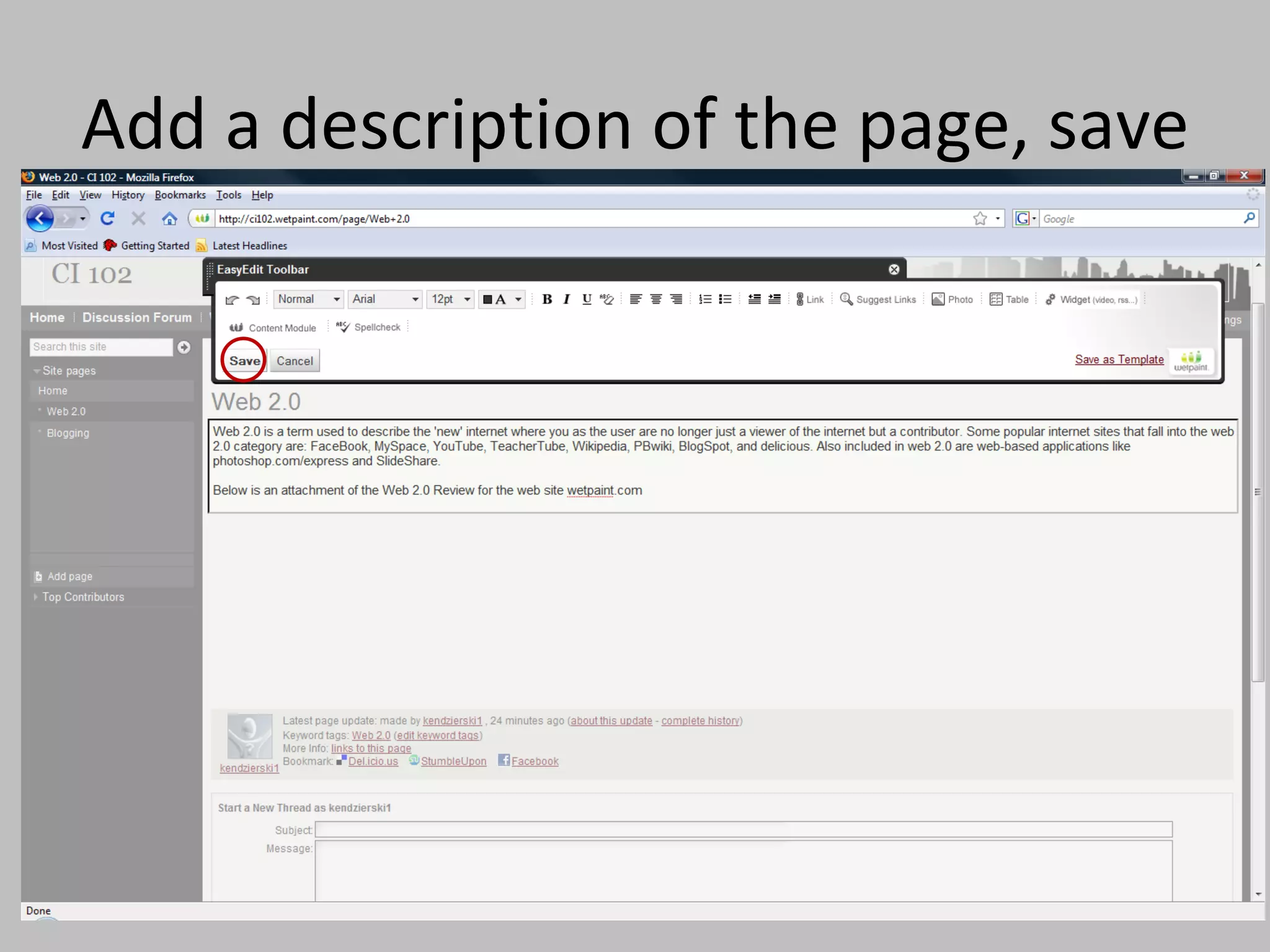Viewport: 1270px width, 952px height.
Task: Insert a bulleted list
Action: (725, 299)
